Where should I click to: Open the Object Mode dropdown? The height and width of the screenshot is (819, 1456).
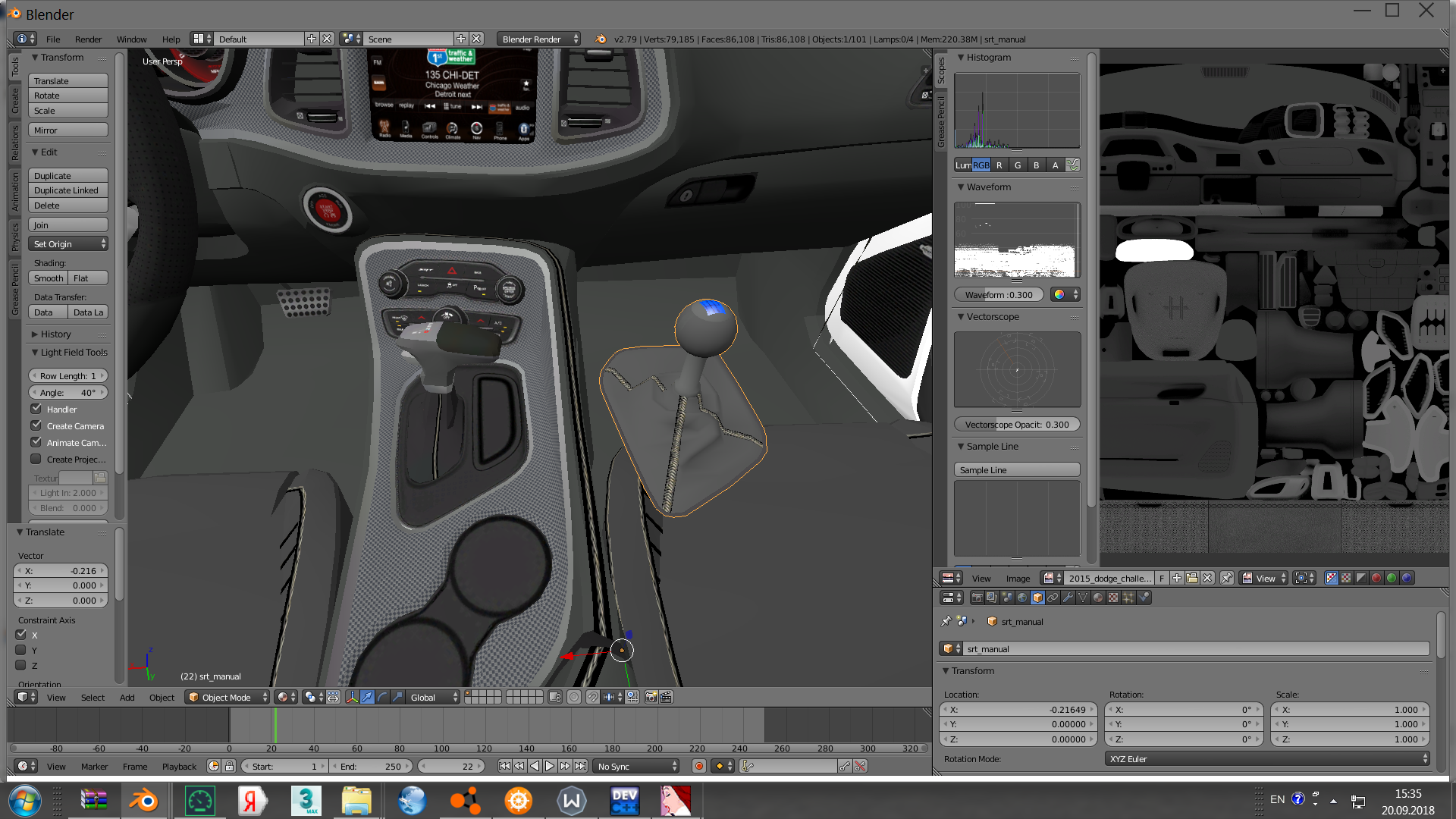pos(227,697)
